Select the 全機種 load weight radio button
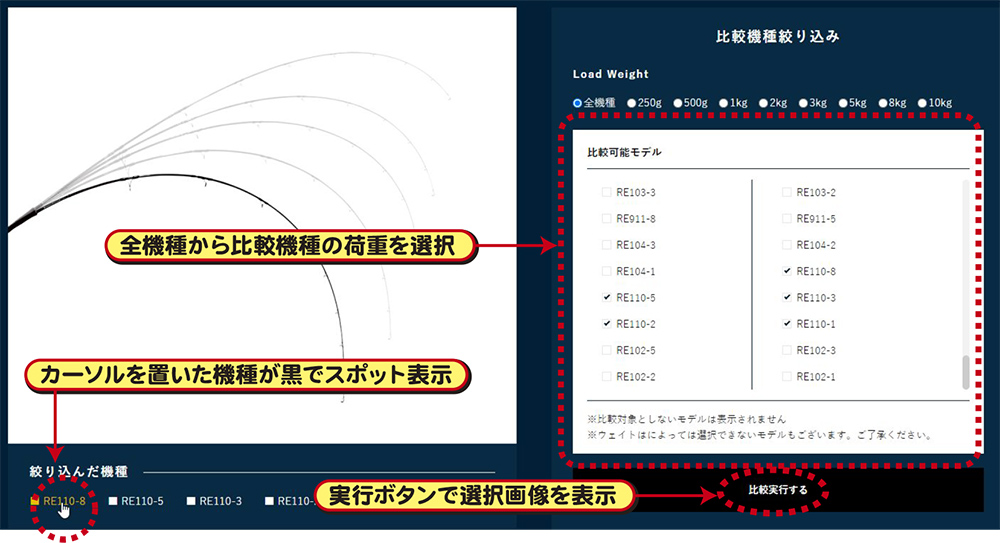The image size is (1000, 543). pyautogui.click(x=578, y=103)
